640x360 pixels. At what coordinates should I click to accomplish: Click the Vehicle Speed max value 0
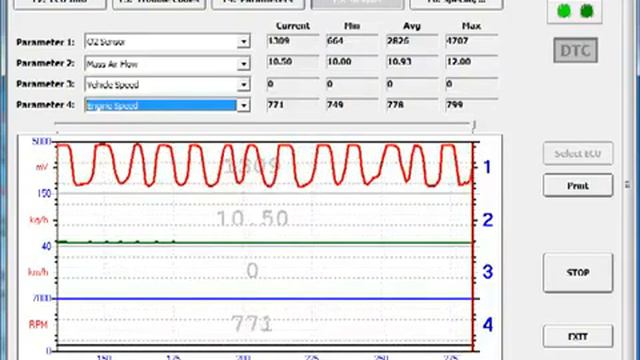[471, 84]
